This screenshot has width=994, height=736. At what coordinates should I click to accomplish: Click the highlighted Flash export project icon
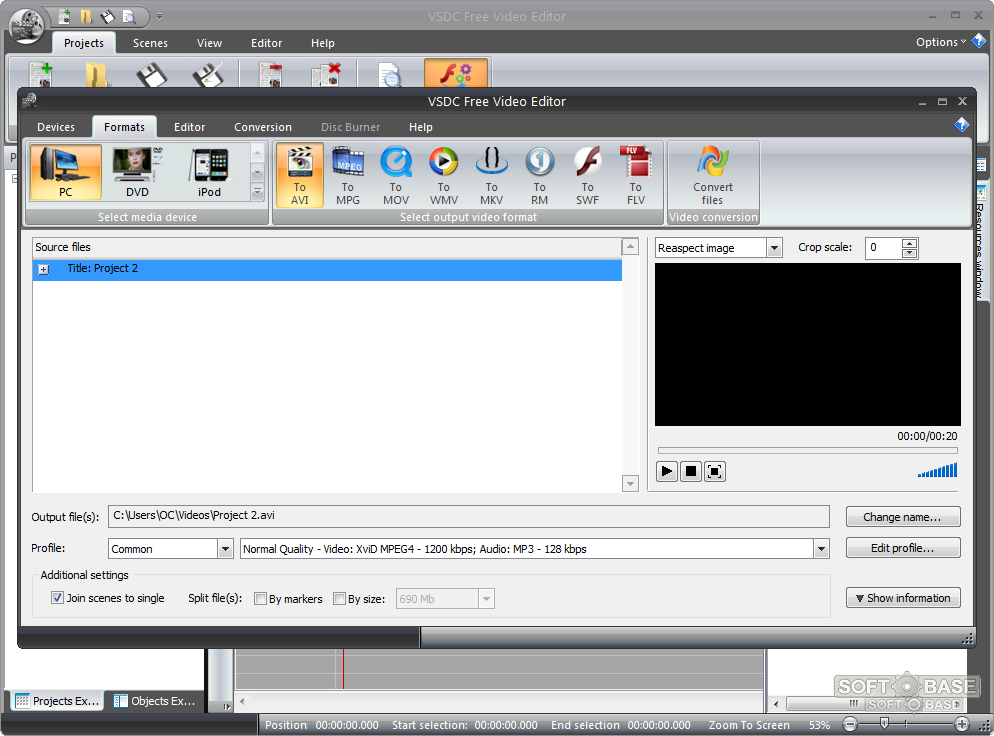click(x=456, y=72)
